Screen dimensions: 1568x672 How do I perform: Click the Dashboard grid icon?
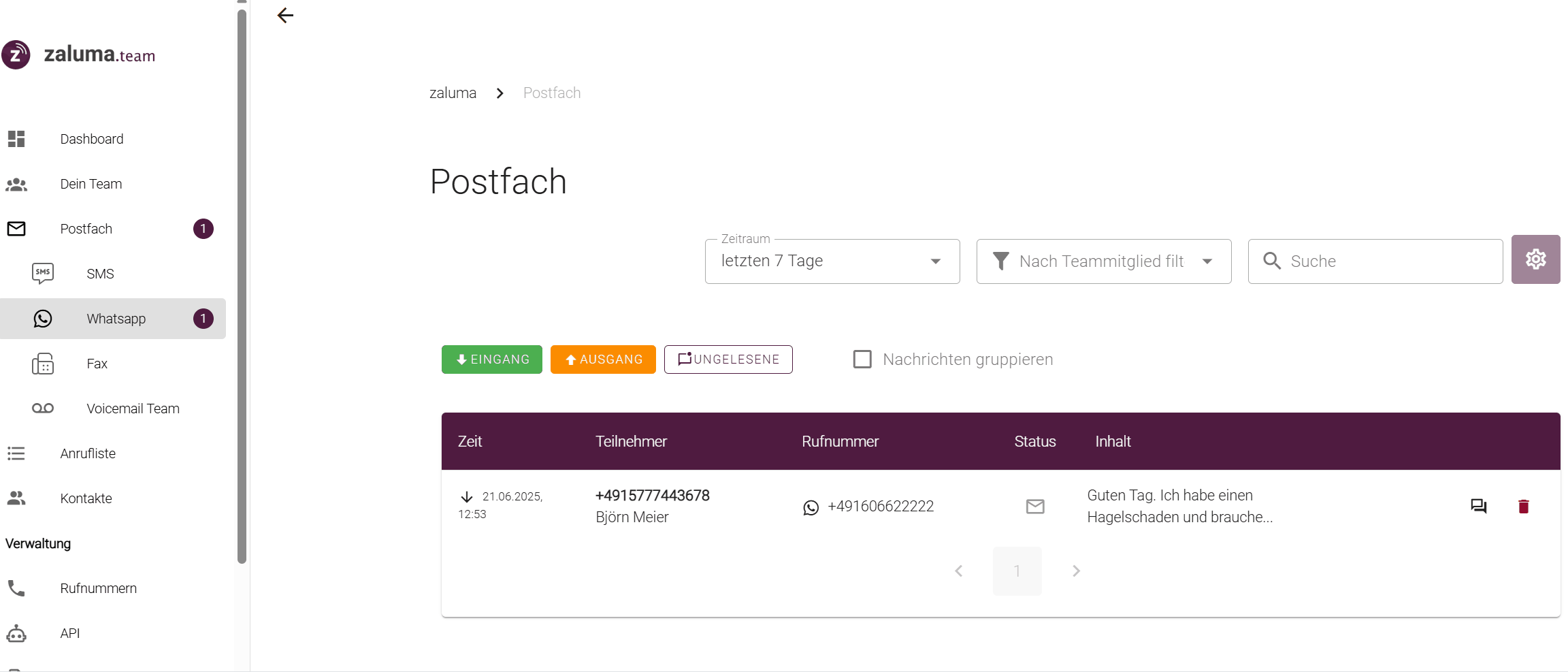coord(16,139)
